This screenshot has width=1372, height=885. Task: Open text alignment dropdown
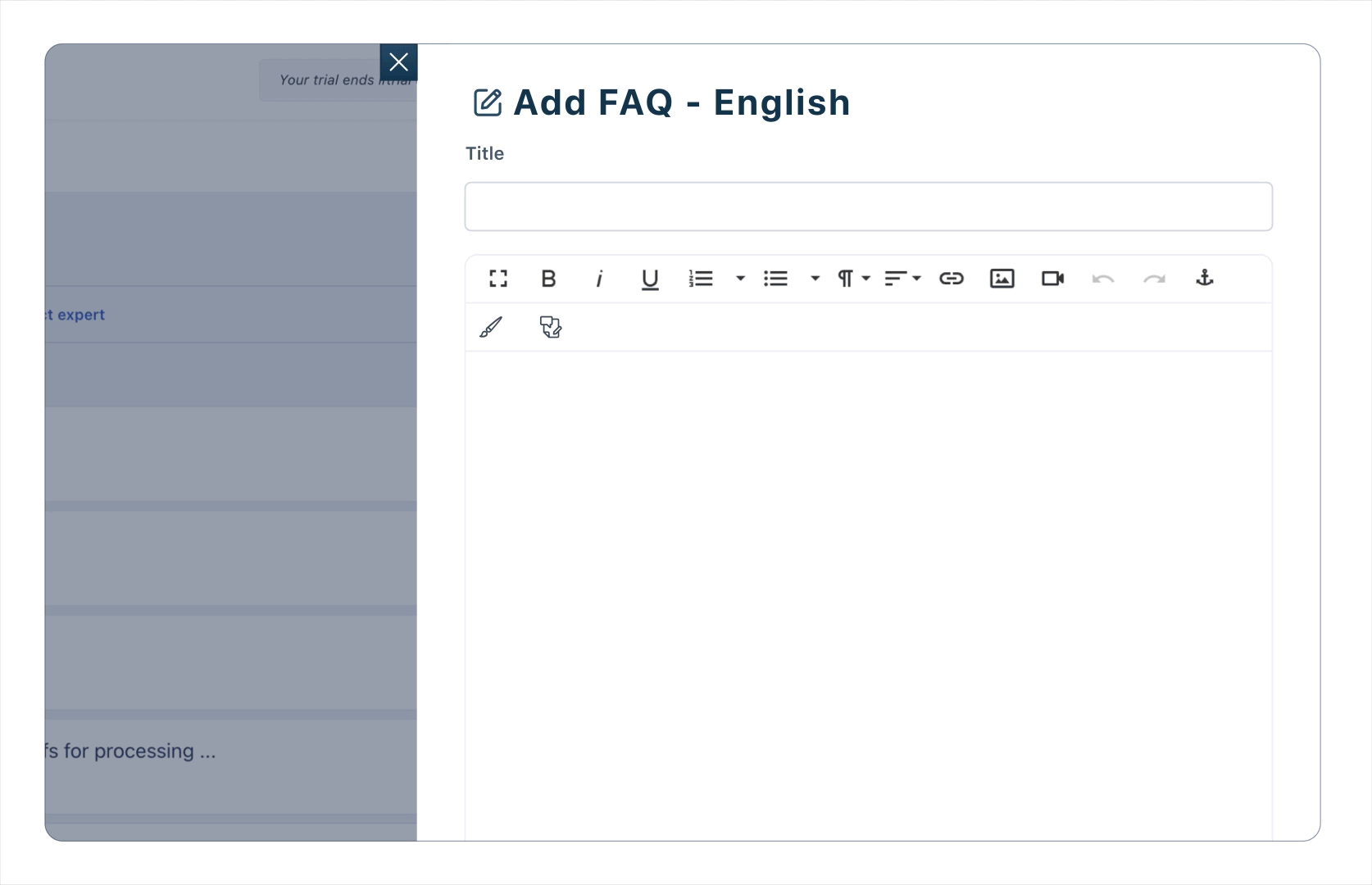[x=902, y=279]
